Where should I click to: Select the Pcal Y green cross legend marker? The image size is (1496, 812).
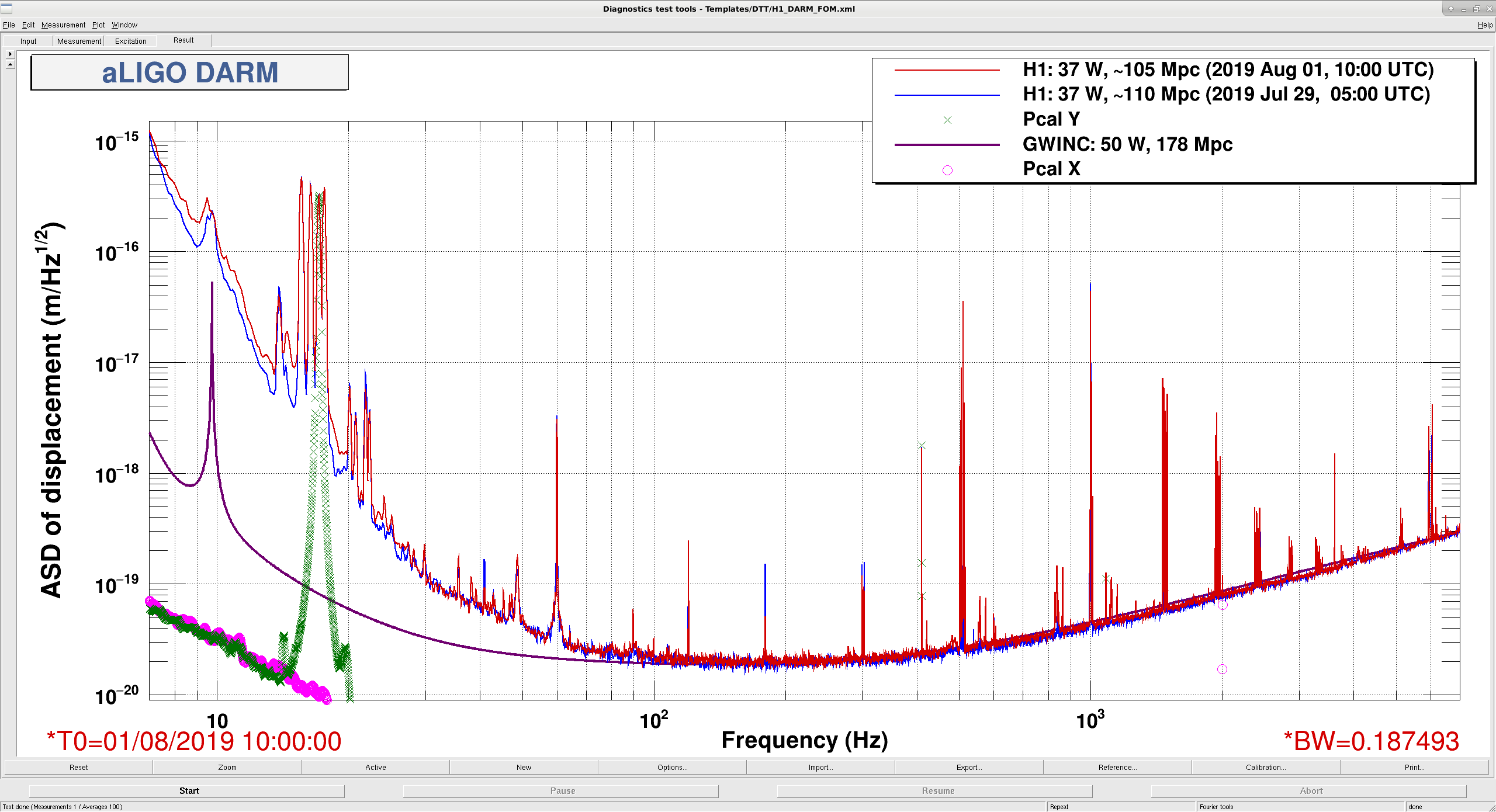[x=947, y=120]
